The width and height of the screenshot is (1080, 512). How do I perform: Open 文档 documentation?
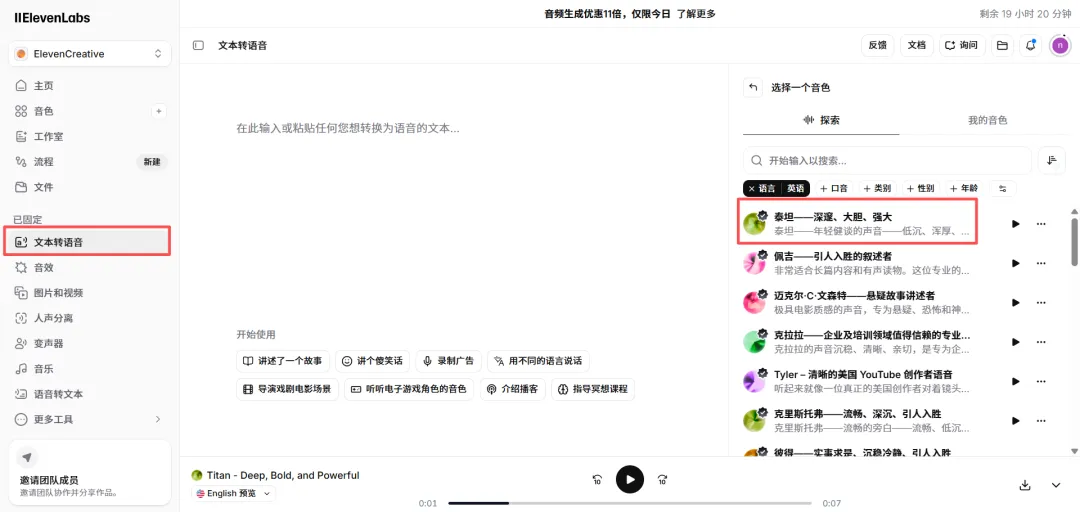tap(917, 45)
